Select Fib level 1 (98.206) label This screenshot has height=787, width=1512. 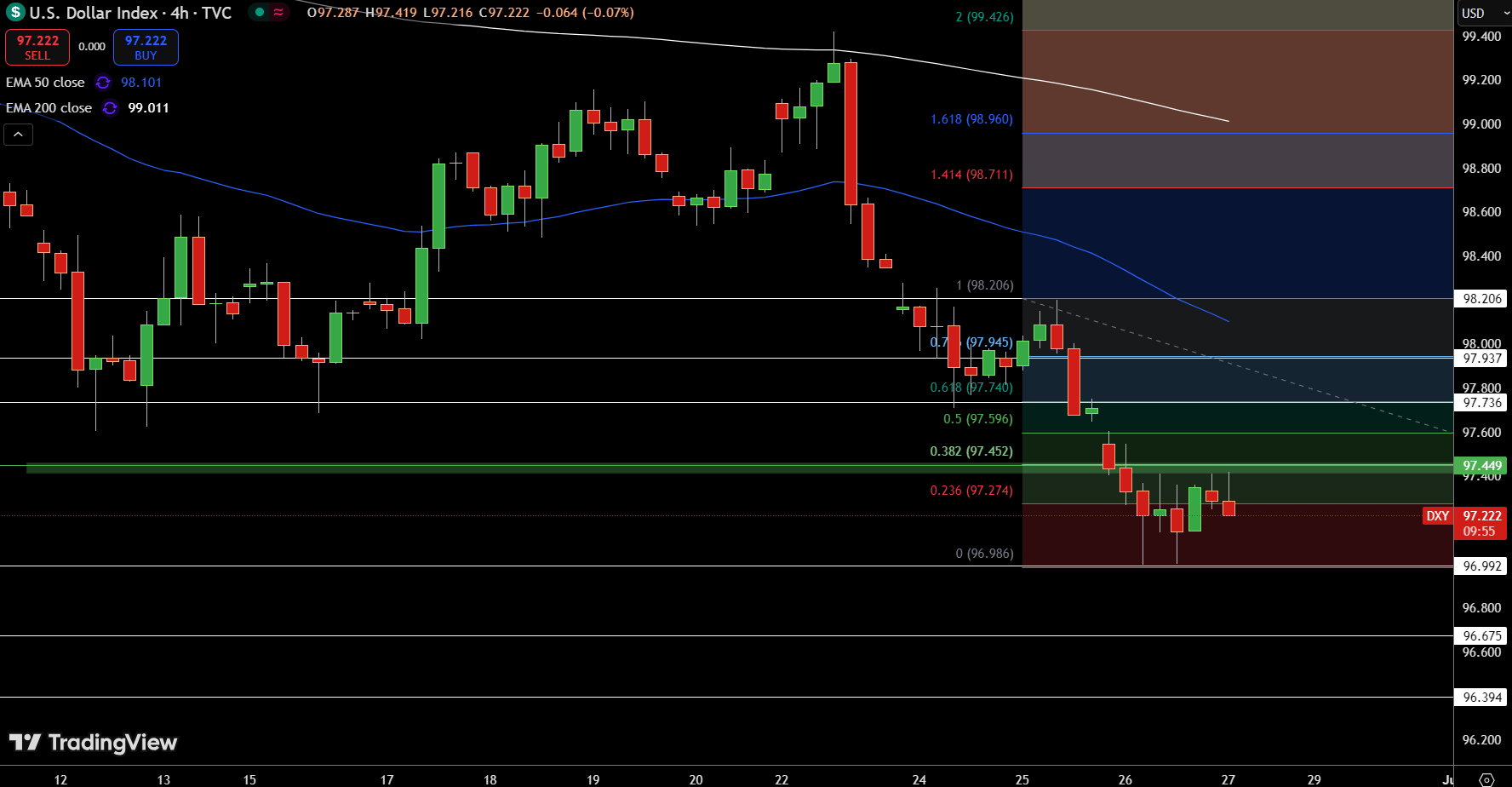point(984,285)
